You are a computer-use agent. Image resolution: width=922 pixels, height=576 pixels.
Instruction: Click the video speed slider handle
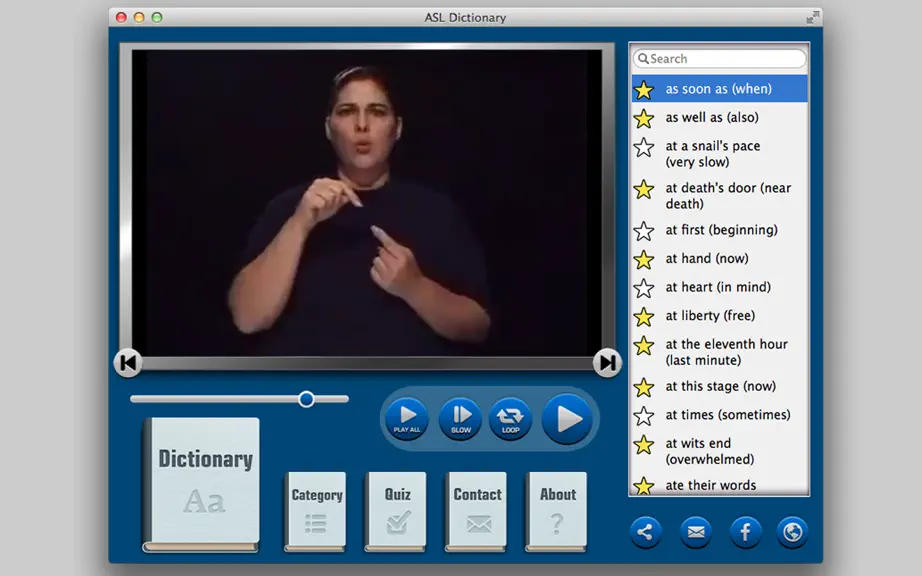(x=306, y=399)
